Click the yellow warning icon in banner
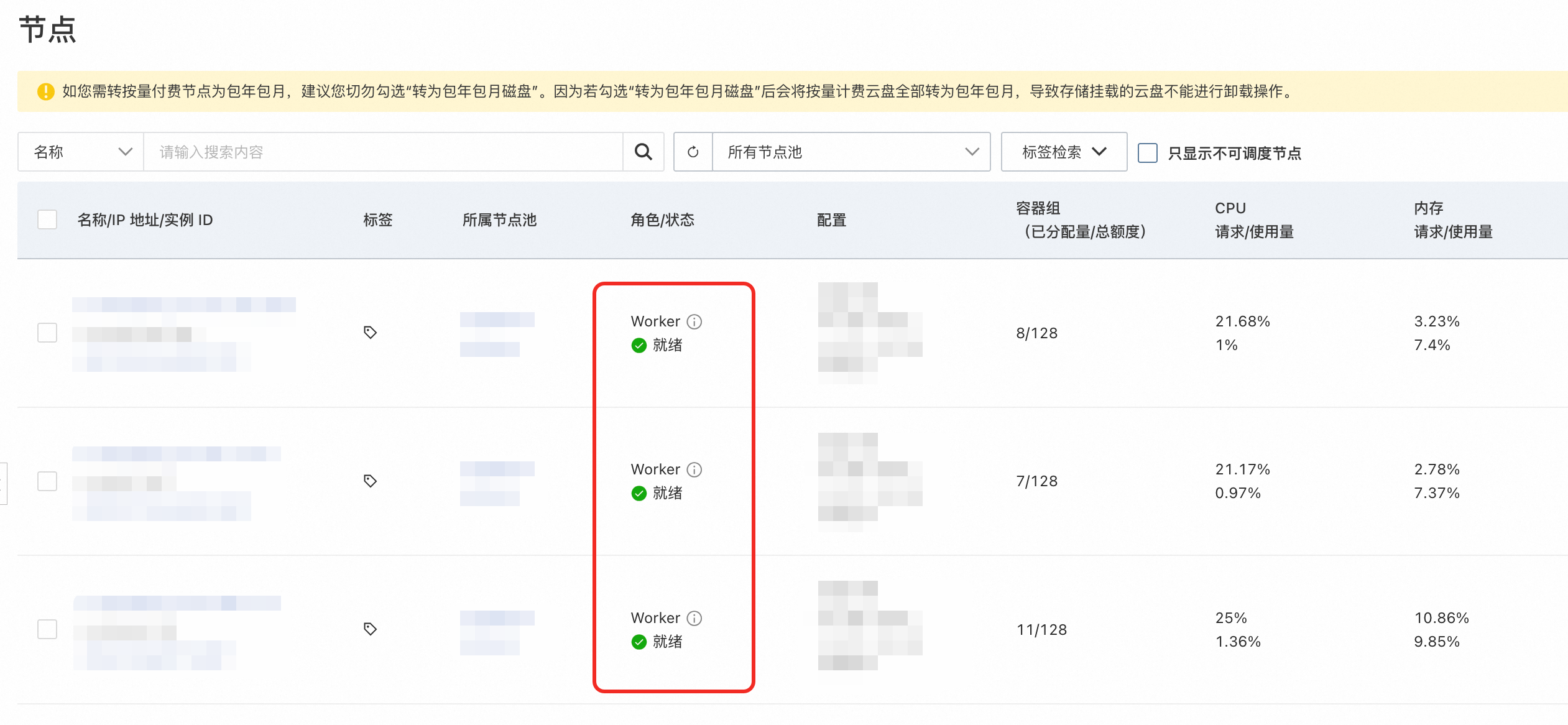1568x725 pixels. [x=45, y=91]
